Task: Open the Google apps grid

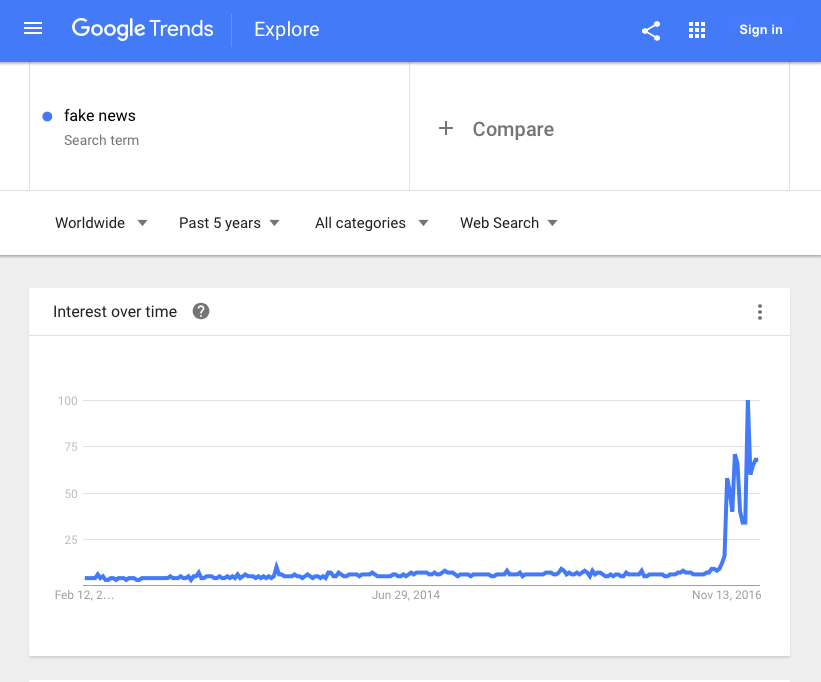Action: point(697,30)
